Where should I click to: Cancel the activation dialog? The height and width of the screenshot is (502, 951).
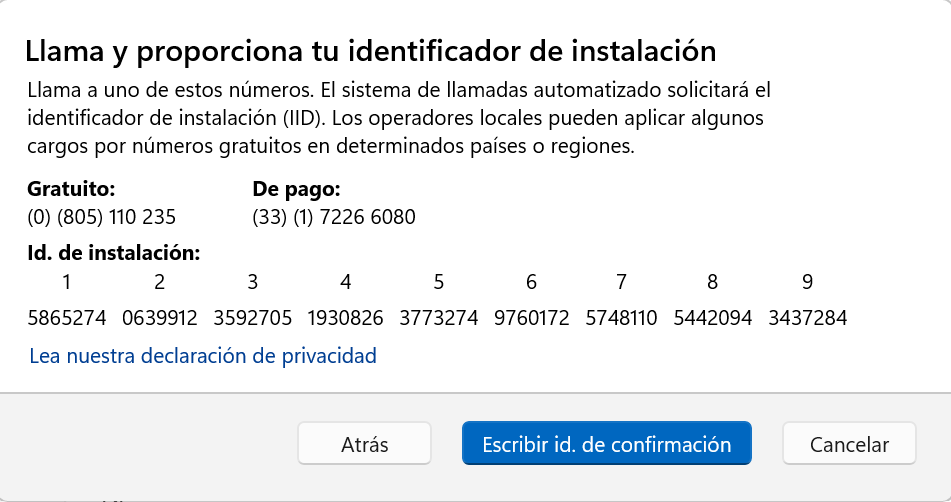click(849, 444)
